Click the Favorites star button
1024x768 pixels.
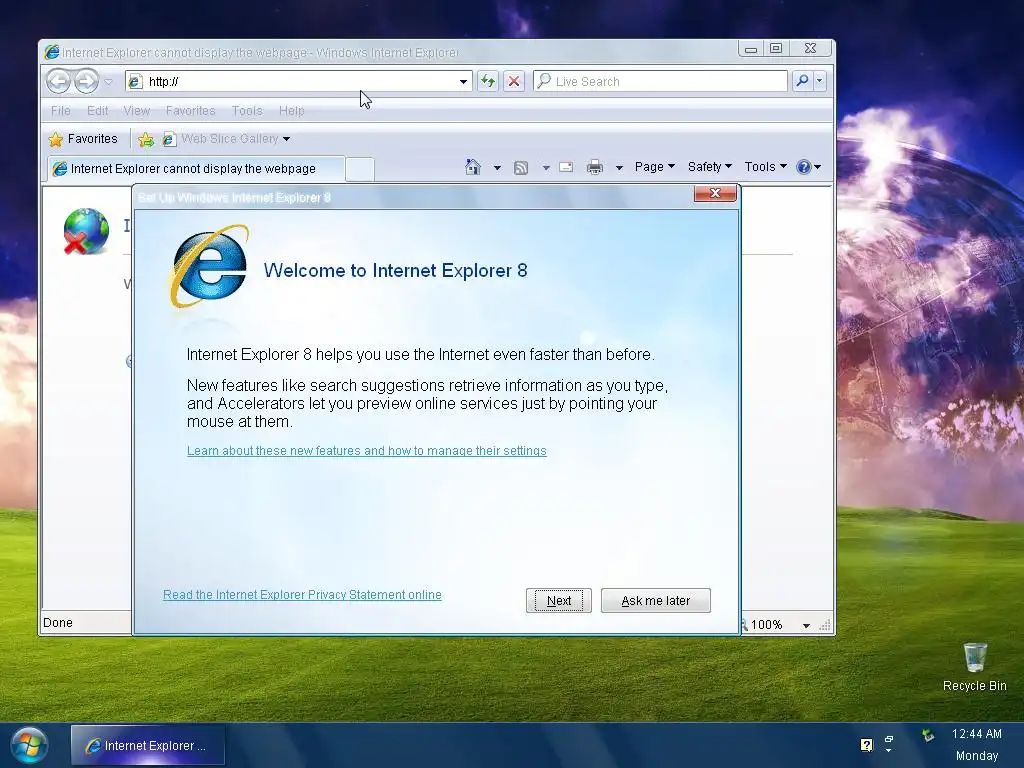click(x=83, y=138)
